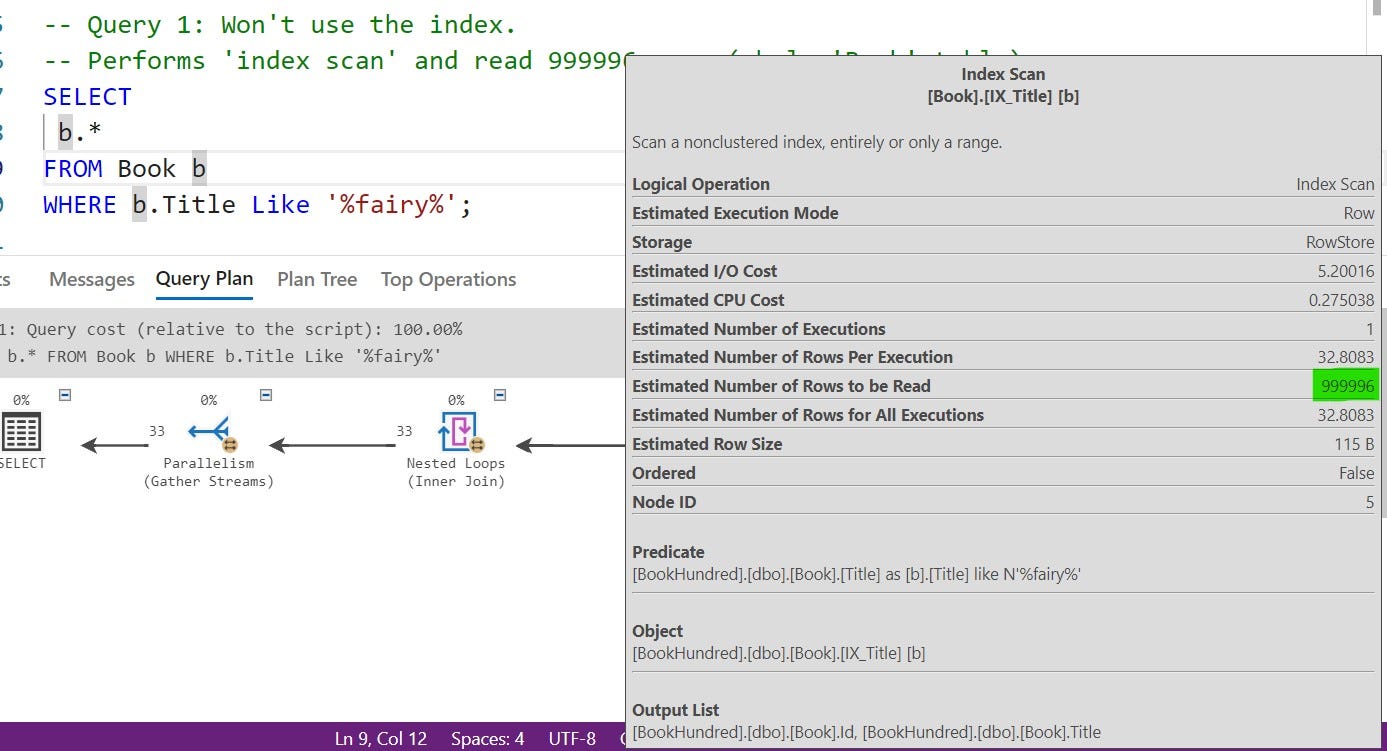Click the Storage RowStore value
The height and width of the screenshot is (751, 1387).
tap(1340, 242)
